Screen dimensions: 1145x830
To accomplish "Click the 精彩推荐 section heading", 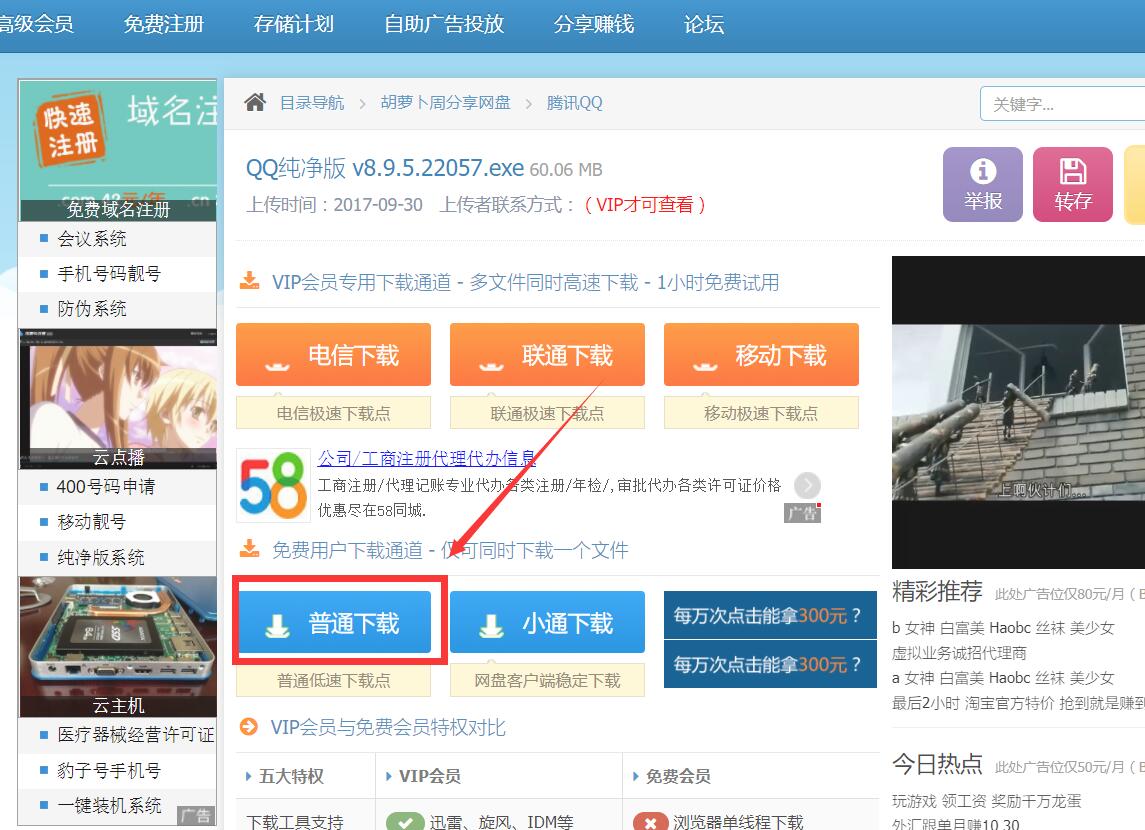I will (938, 591).
